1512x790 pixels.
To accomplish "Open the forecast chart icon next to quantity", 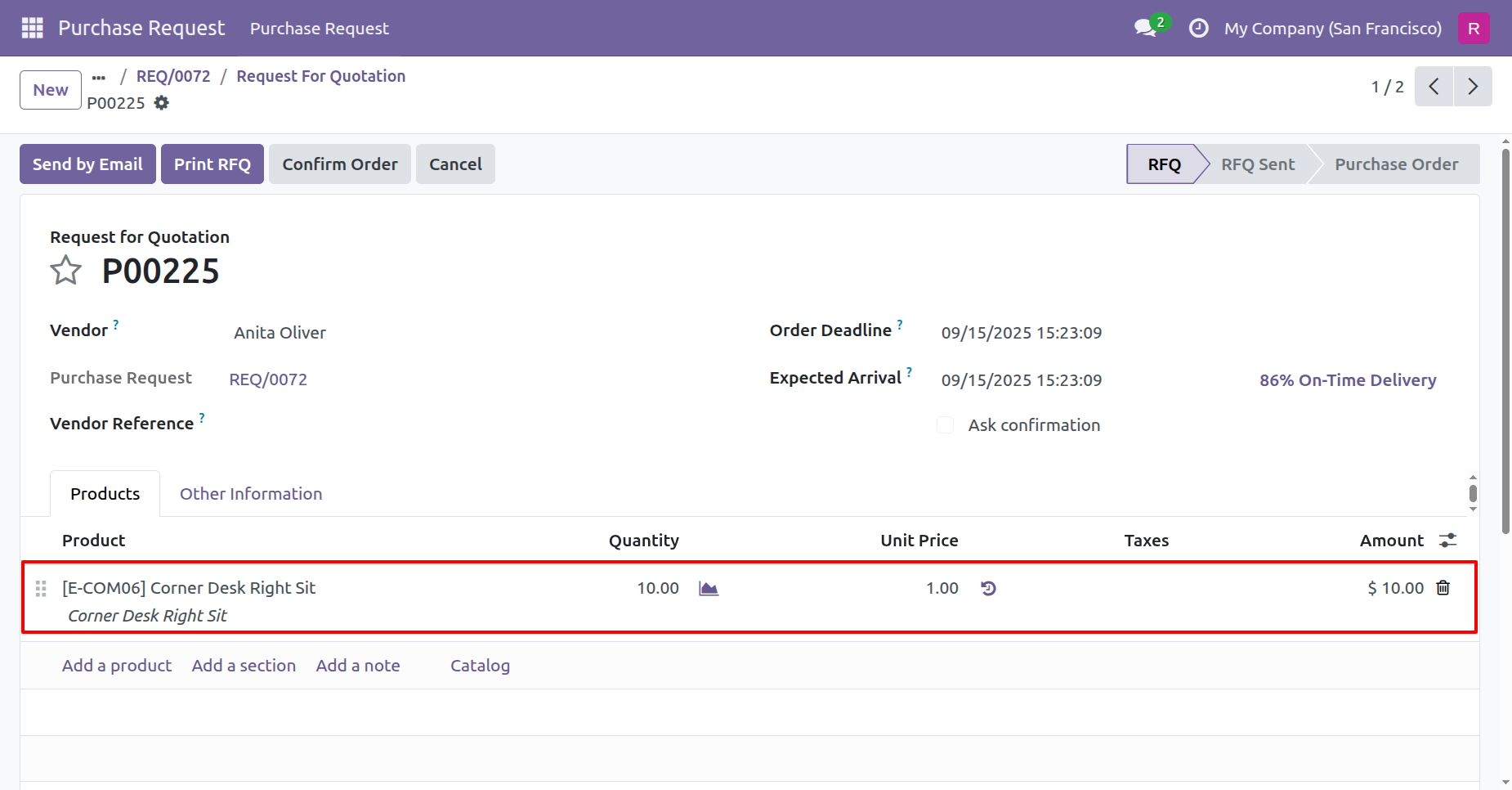I will point(709,589).
